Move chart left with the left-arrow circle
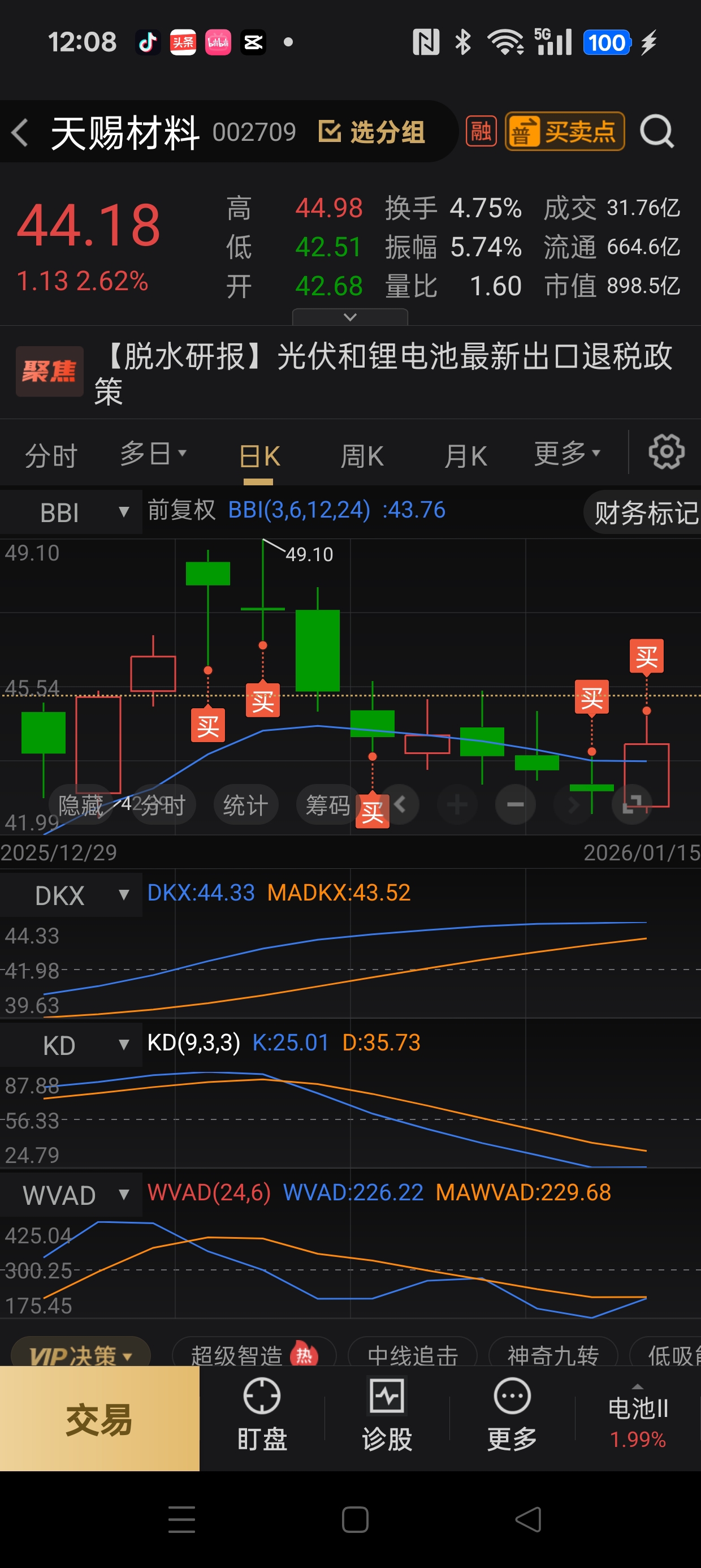The width and height of the screenshot is (701, 1568). tap(399, 805)
